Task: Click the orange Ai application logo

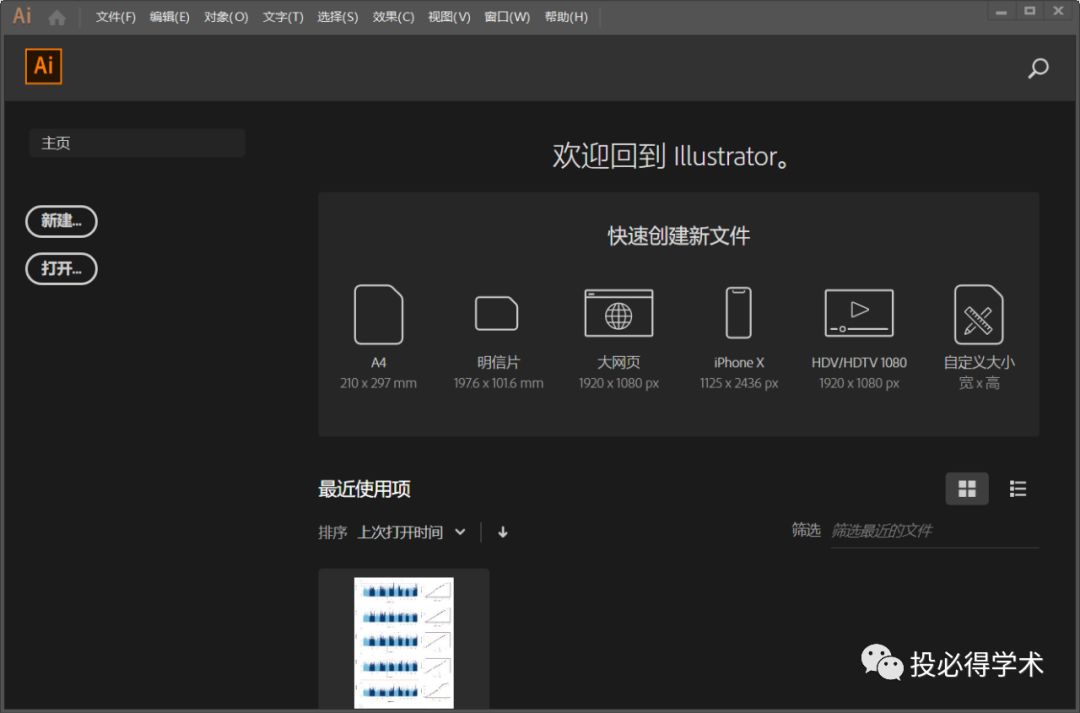Action: click(x=43, y=66)
